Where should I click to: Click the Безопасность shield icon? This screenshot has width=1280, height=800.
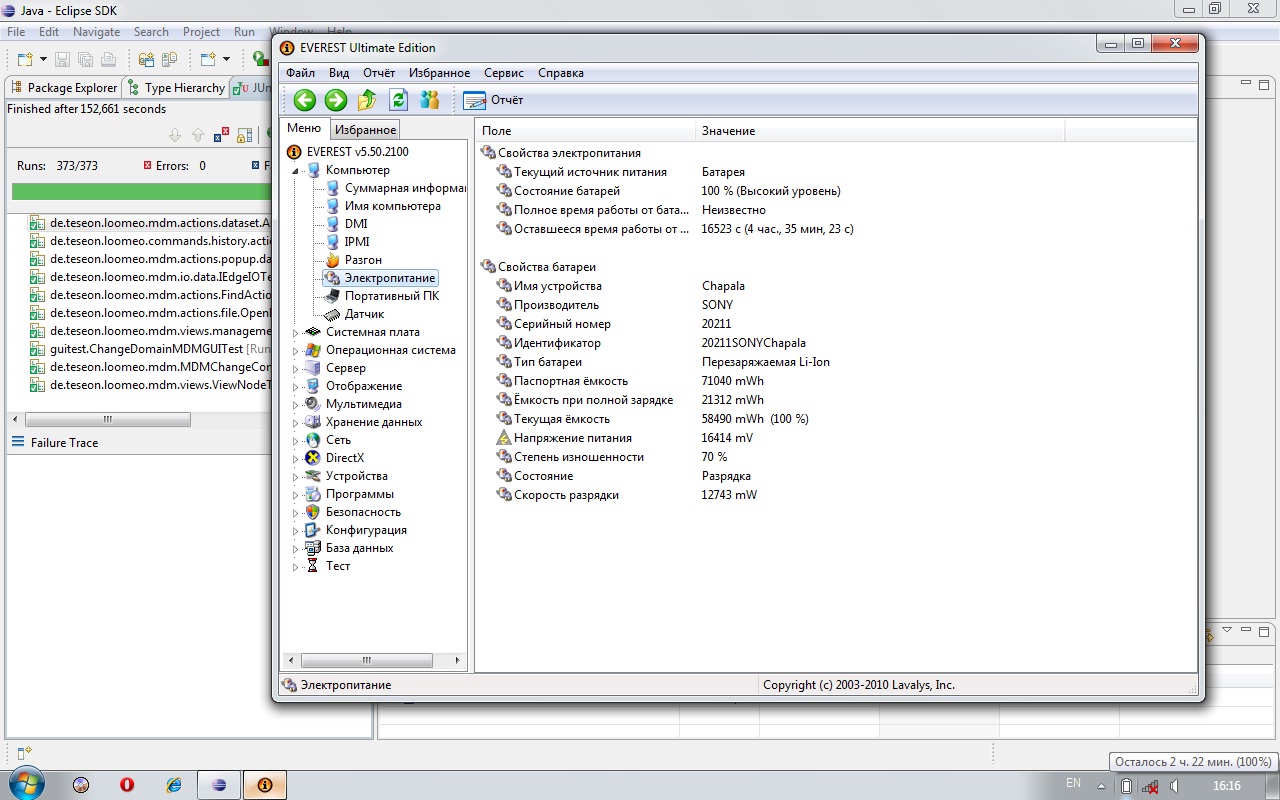point(313,512)
